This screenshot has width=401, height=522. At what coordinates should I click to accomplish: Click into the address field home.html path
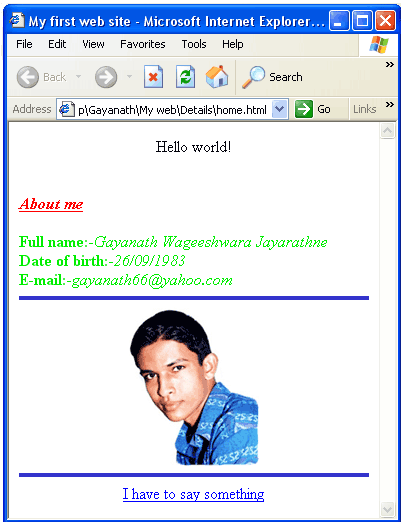(x=172, y=109)
